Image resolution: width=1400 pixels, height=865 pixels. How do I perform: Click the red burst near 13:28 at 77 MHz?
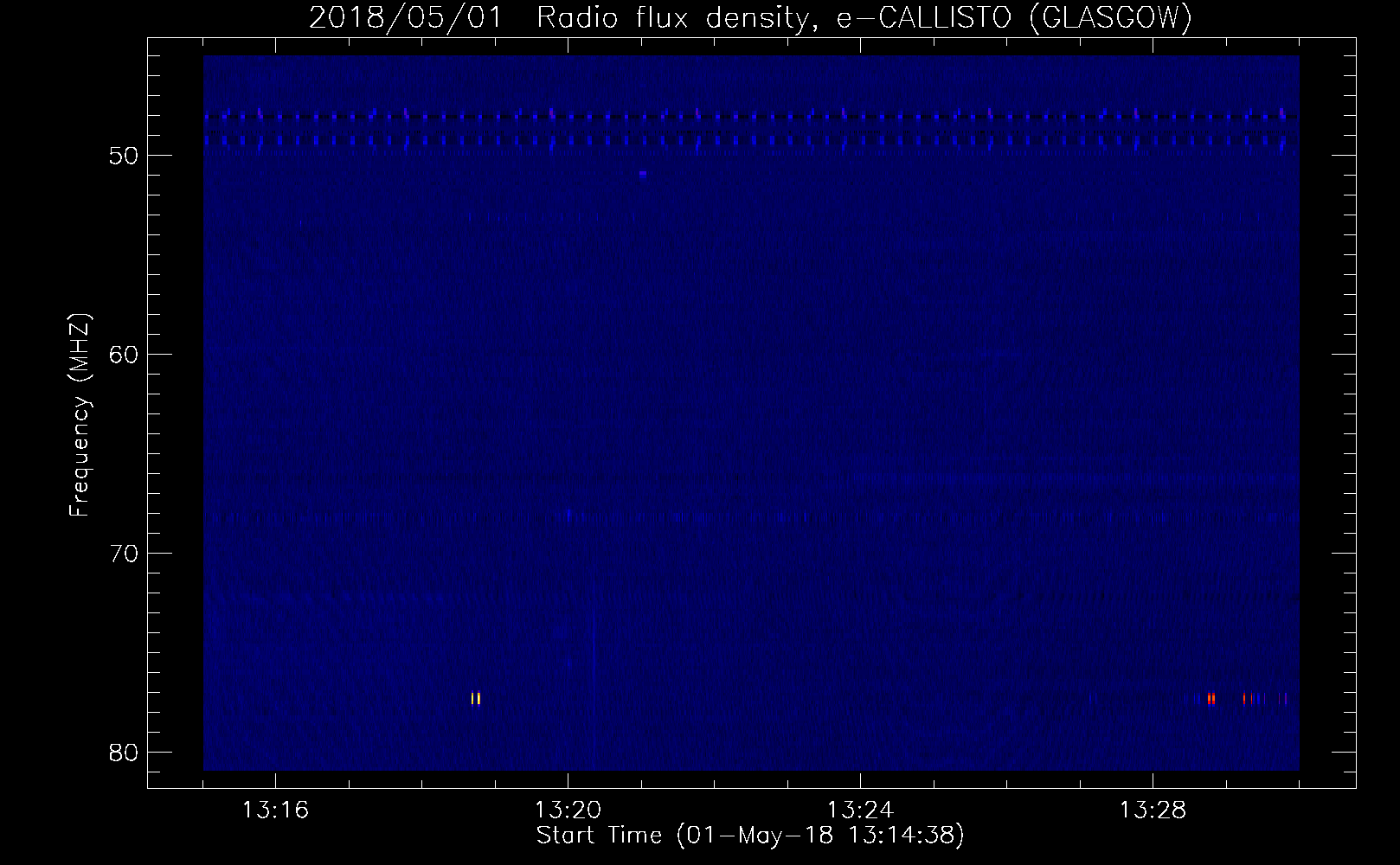click(1211, 698)
